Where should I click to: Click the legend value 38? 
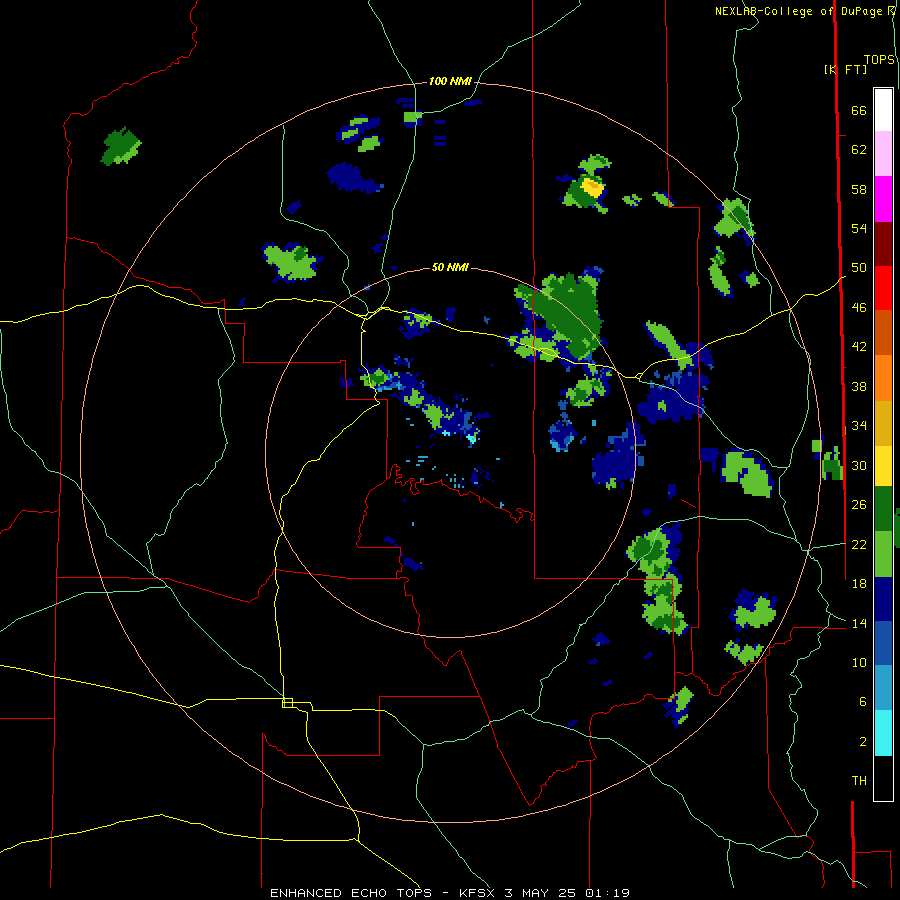tap(859, 387)
